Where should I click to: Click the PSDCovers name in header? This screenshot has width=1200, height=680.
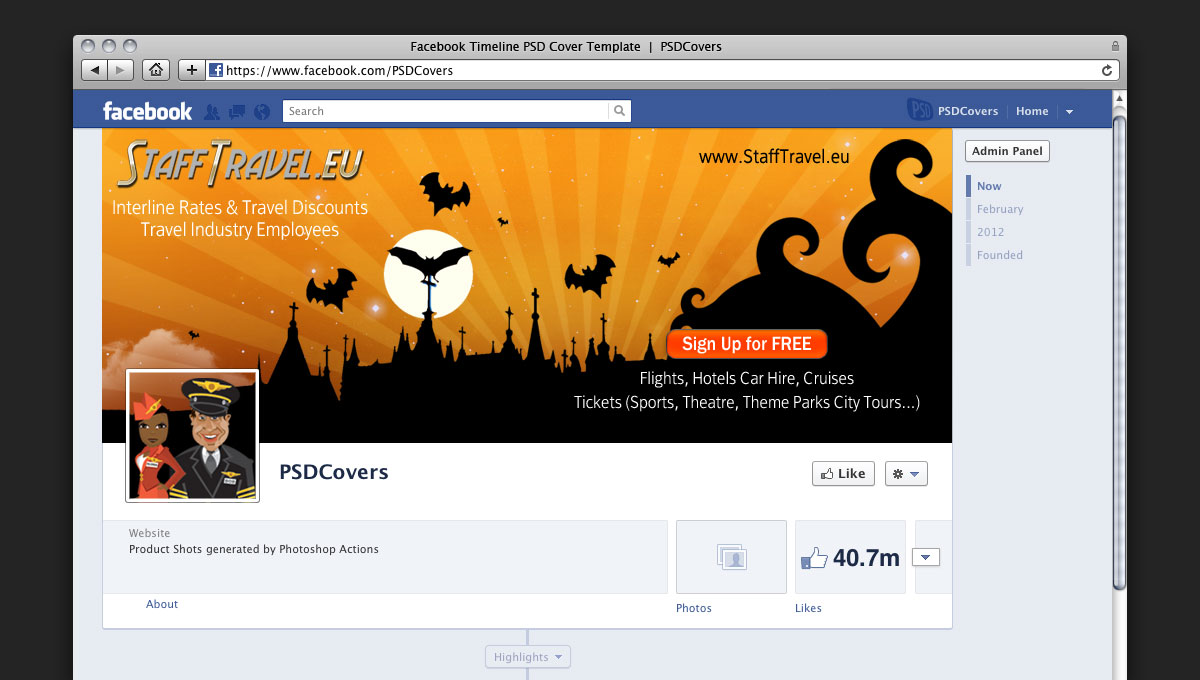tap(967, 111)
